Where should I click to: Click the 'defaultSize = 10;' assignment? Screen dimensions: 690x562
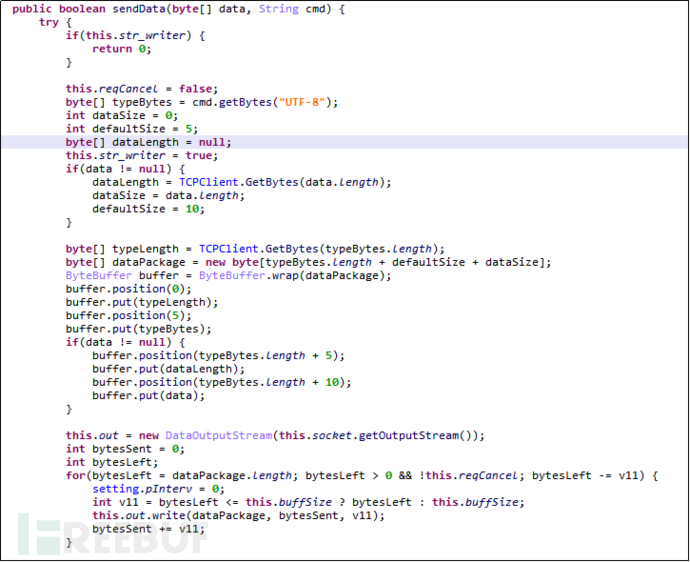pos(148,209)
